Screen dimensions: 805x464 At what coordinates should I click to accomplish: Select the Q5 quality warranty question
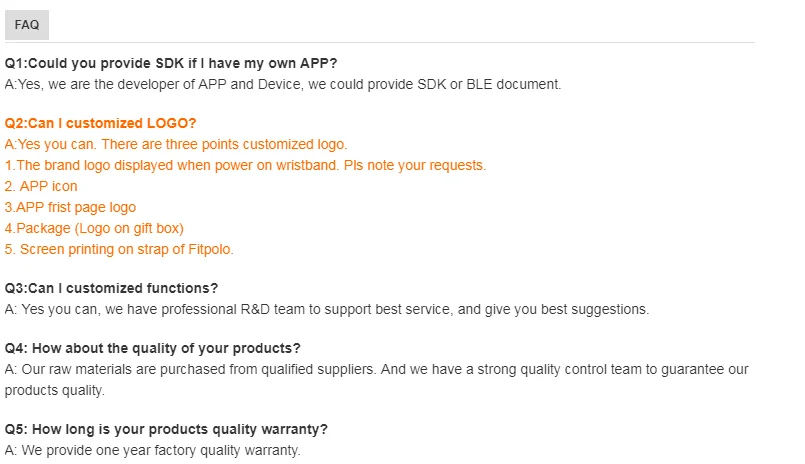click(166, 429)
